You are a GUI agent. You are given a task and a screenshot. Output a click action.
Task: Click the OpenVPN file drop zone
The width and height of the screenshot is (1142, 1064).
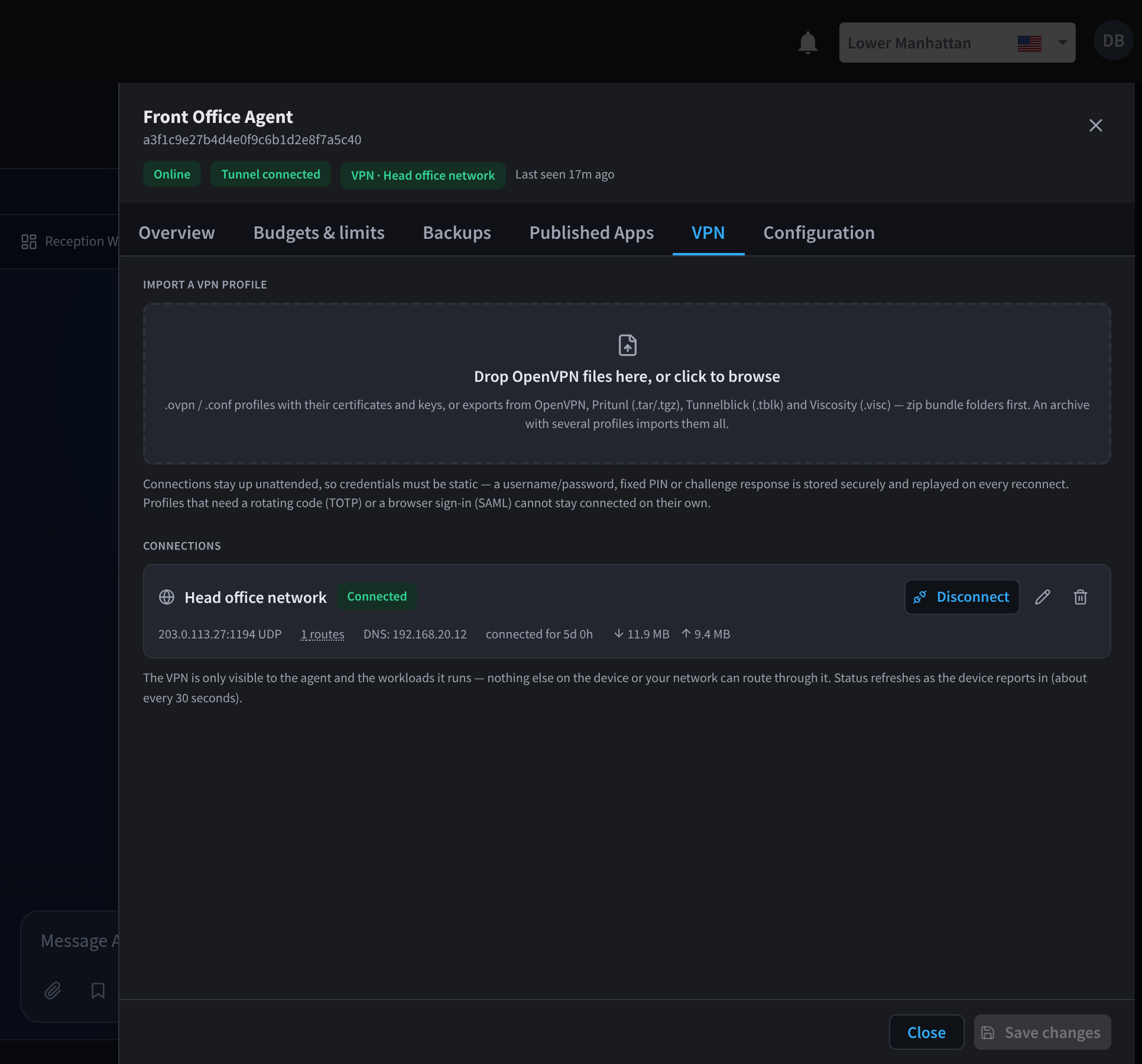coord(627,384)
